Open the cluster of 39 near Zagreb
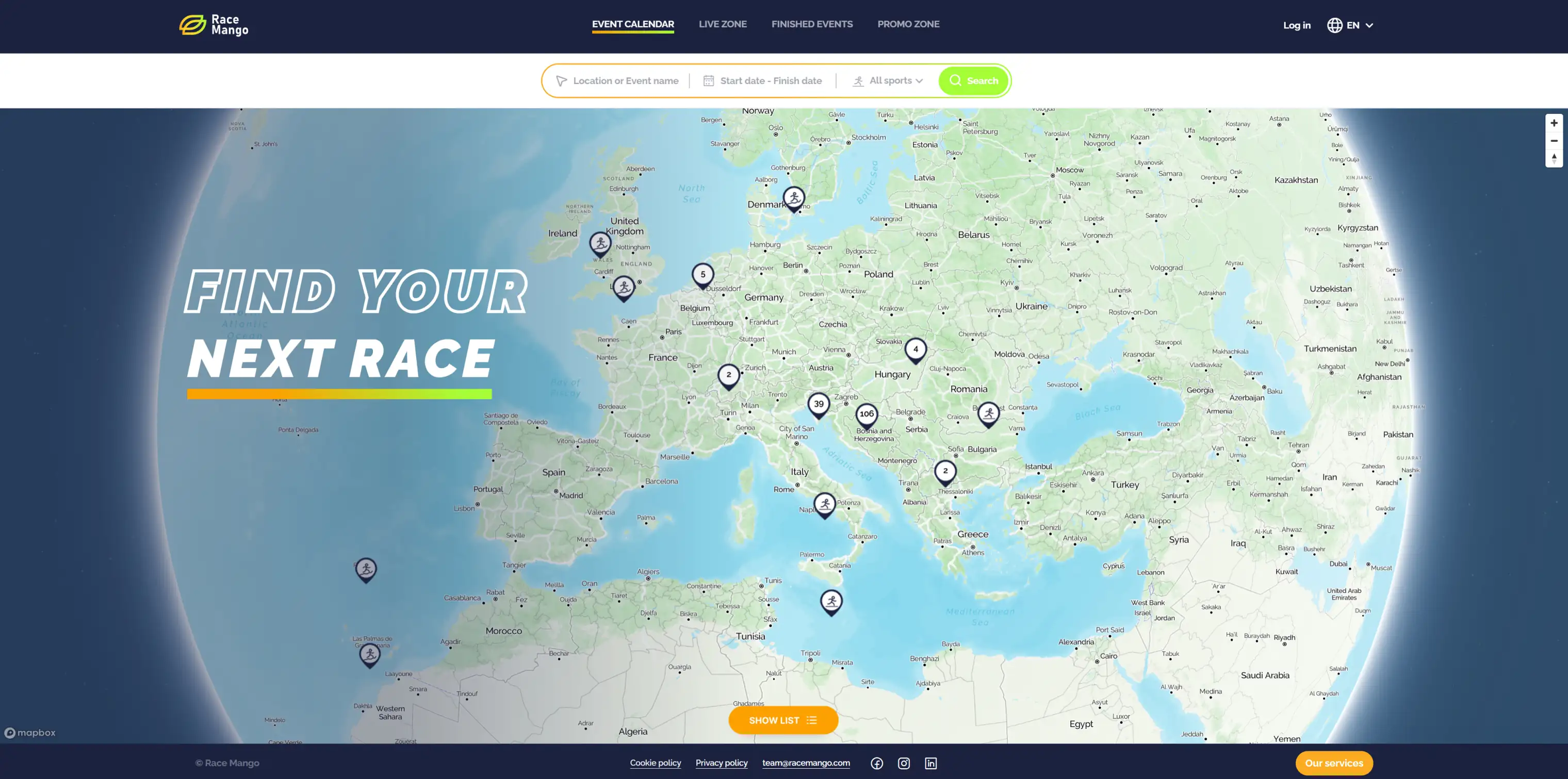 pos(819,405)
